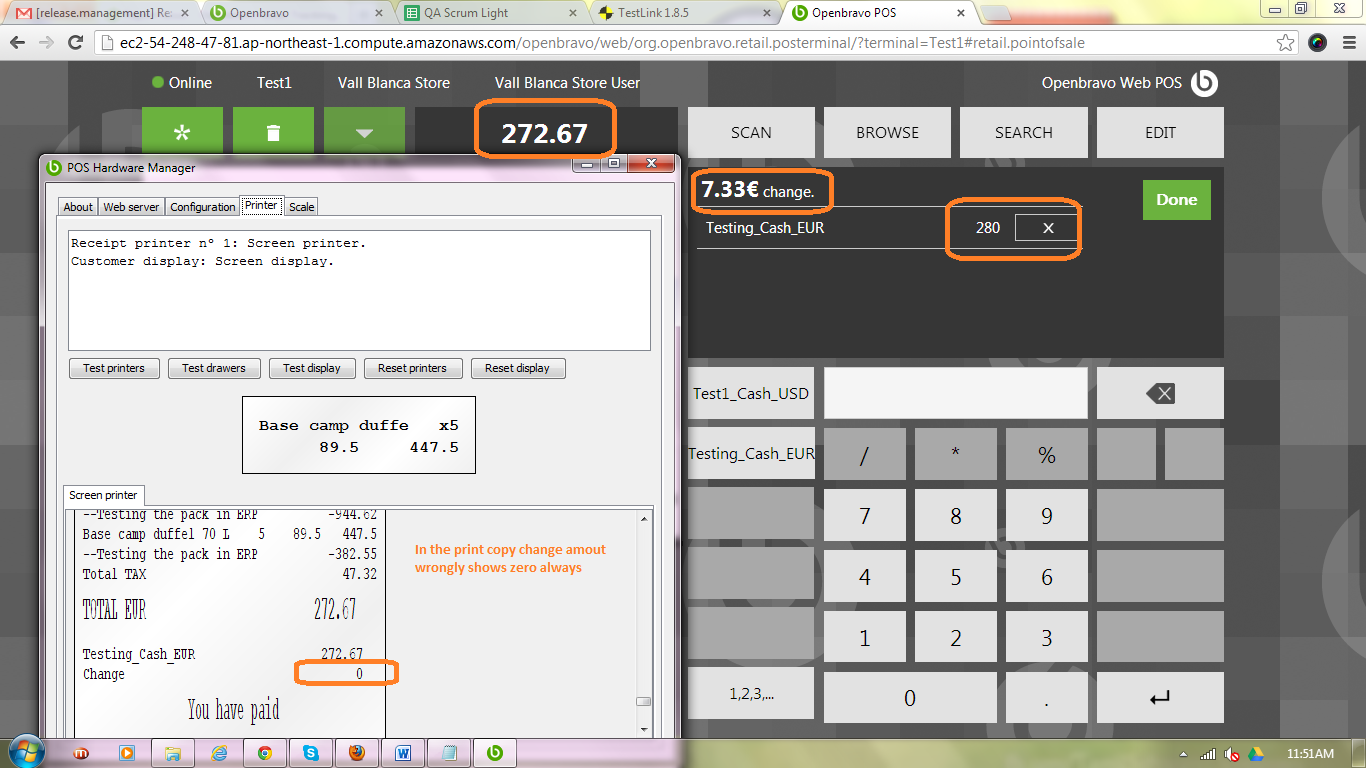This screenshot has height=768, width=1366.
Task: Click the new receipt asterisk button
Action: [x=182, y=132]
